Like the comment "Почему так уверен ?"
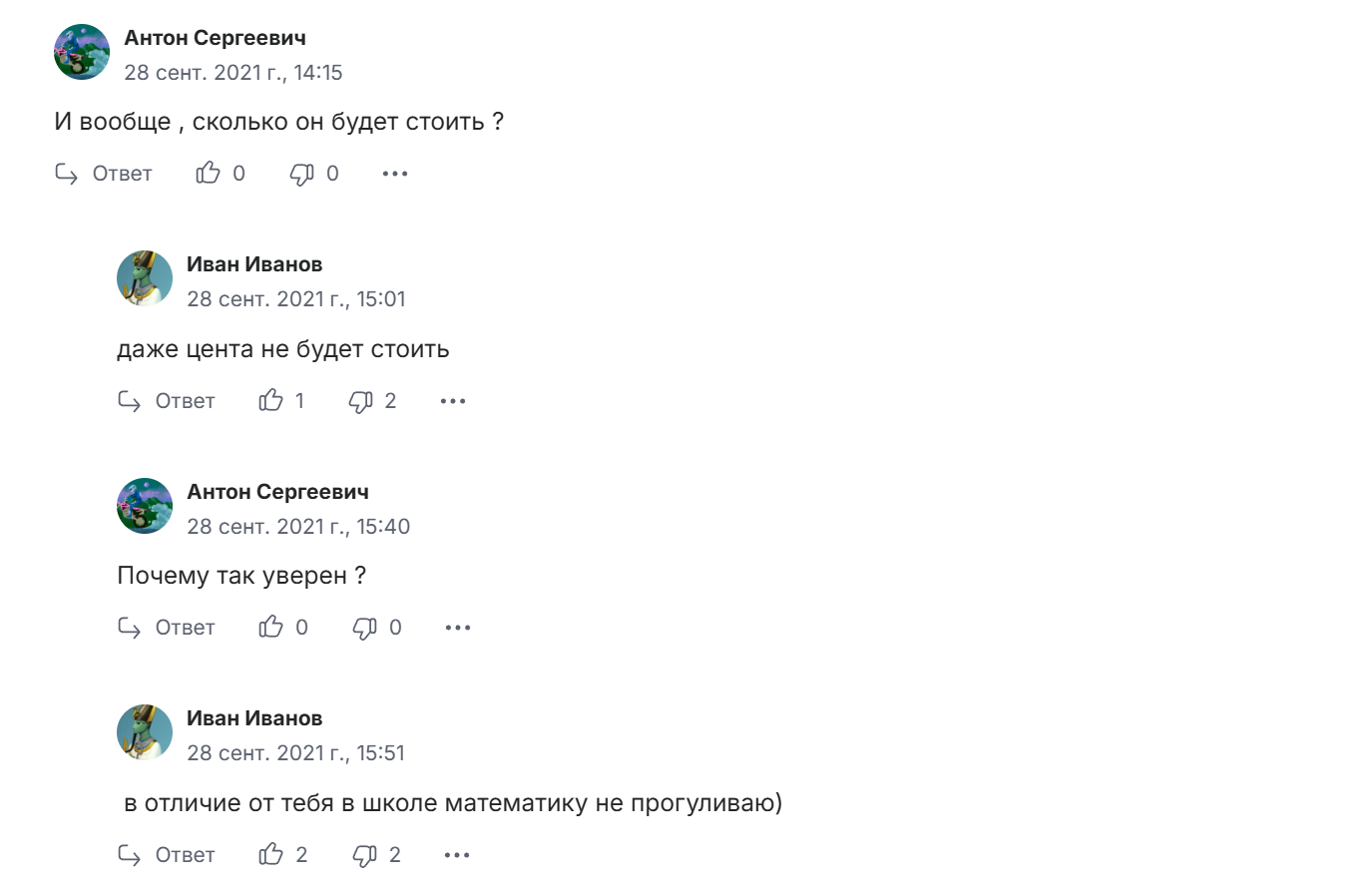The image size is (1372, 894). pyautogui.click(x=271, y=628)
